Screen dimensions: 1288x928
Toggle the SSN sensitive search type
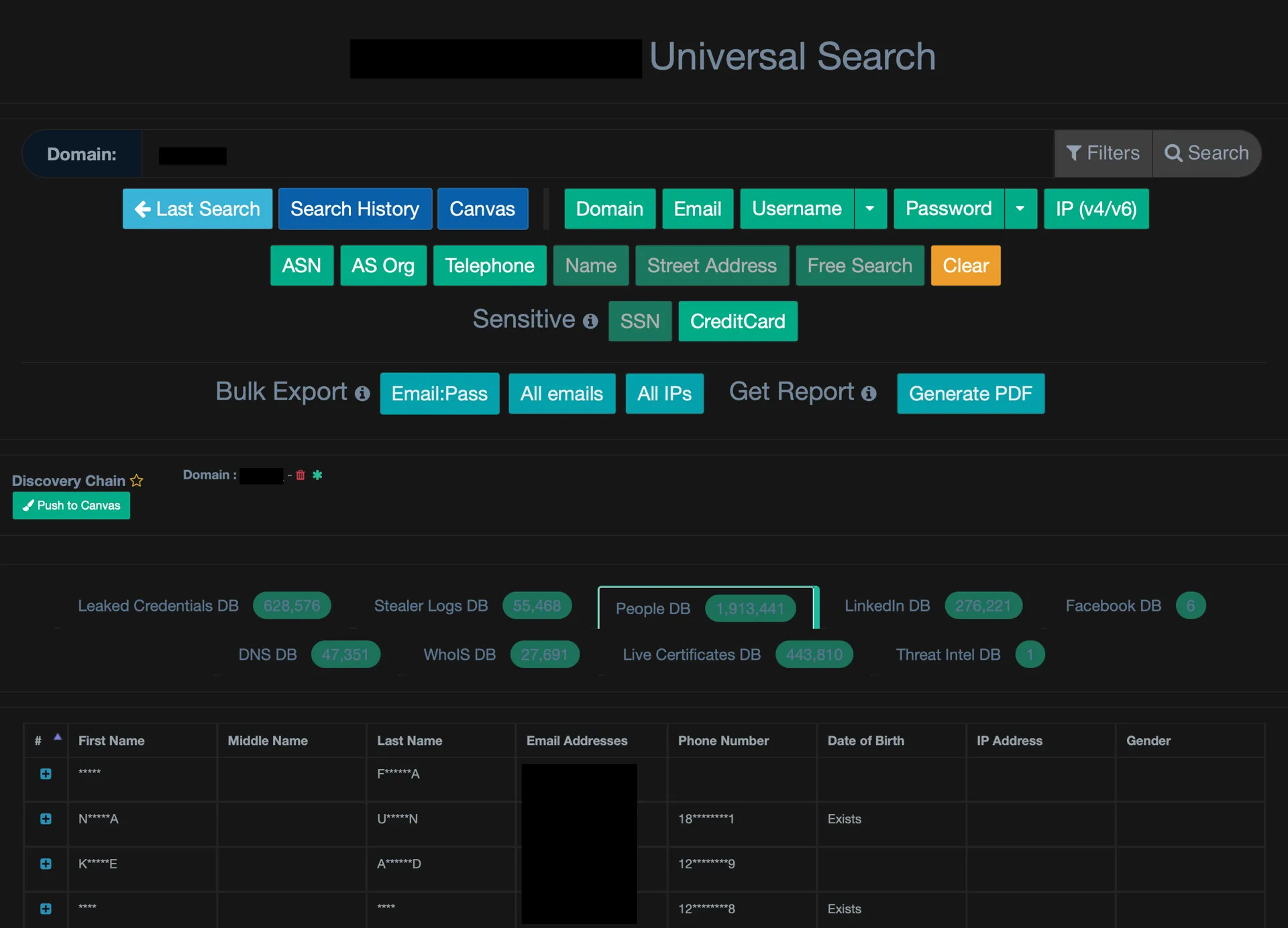639,321
